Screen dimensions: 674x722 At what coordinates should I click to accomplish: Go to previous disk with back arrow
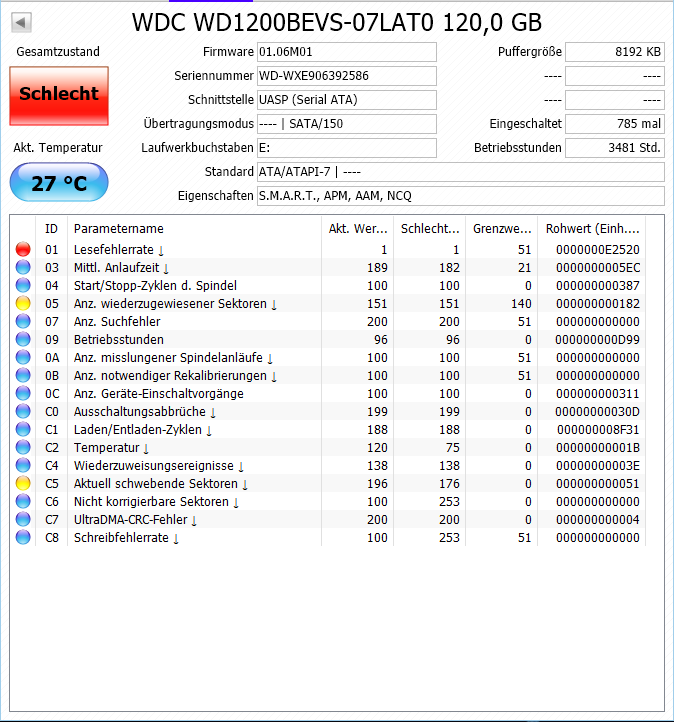[x=21, y=22]
